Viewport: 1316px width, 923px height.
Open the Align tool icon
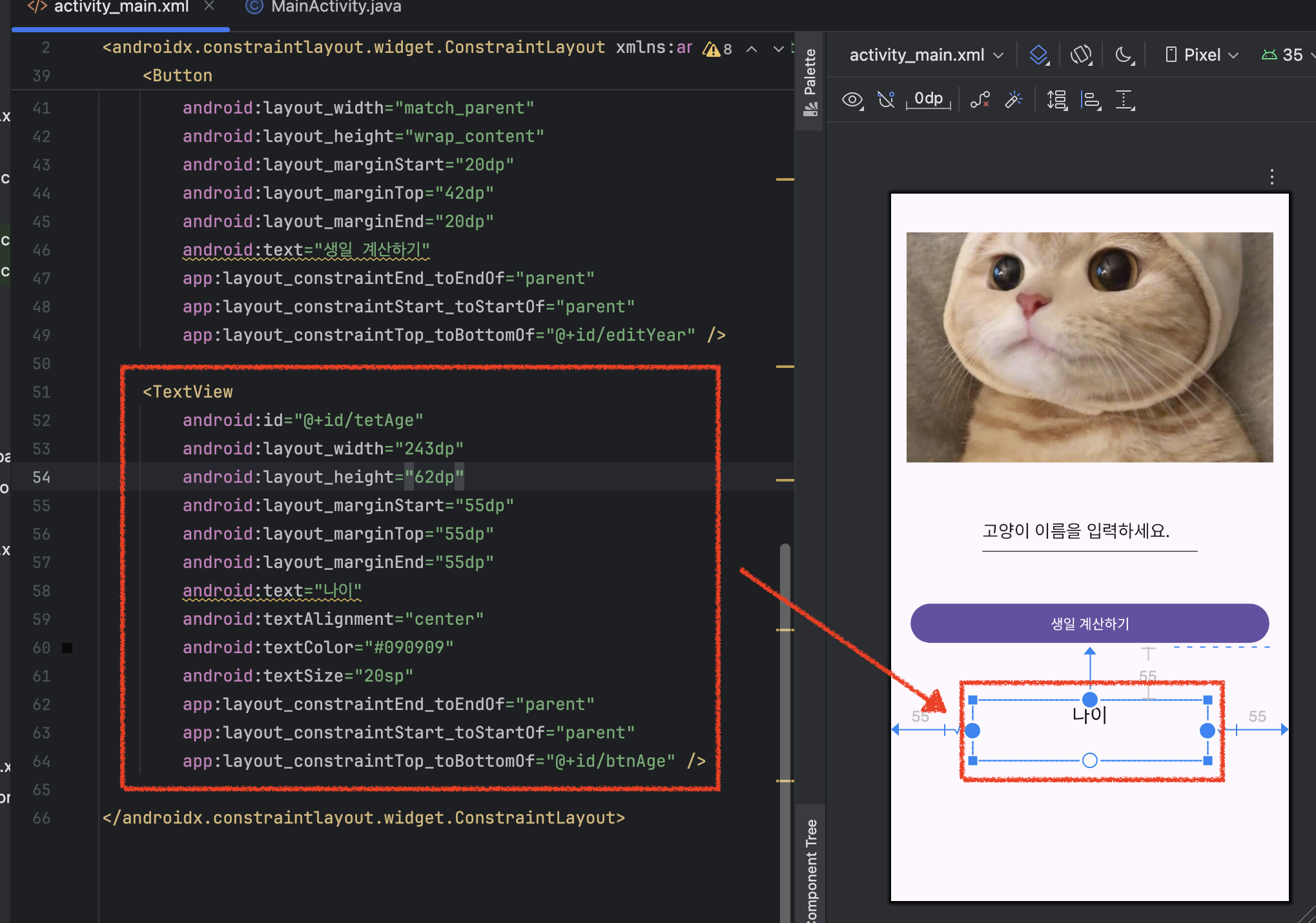click(1091, 100)
